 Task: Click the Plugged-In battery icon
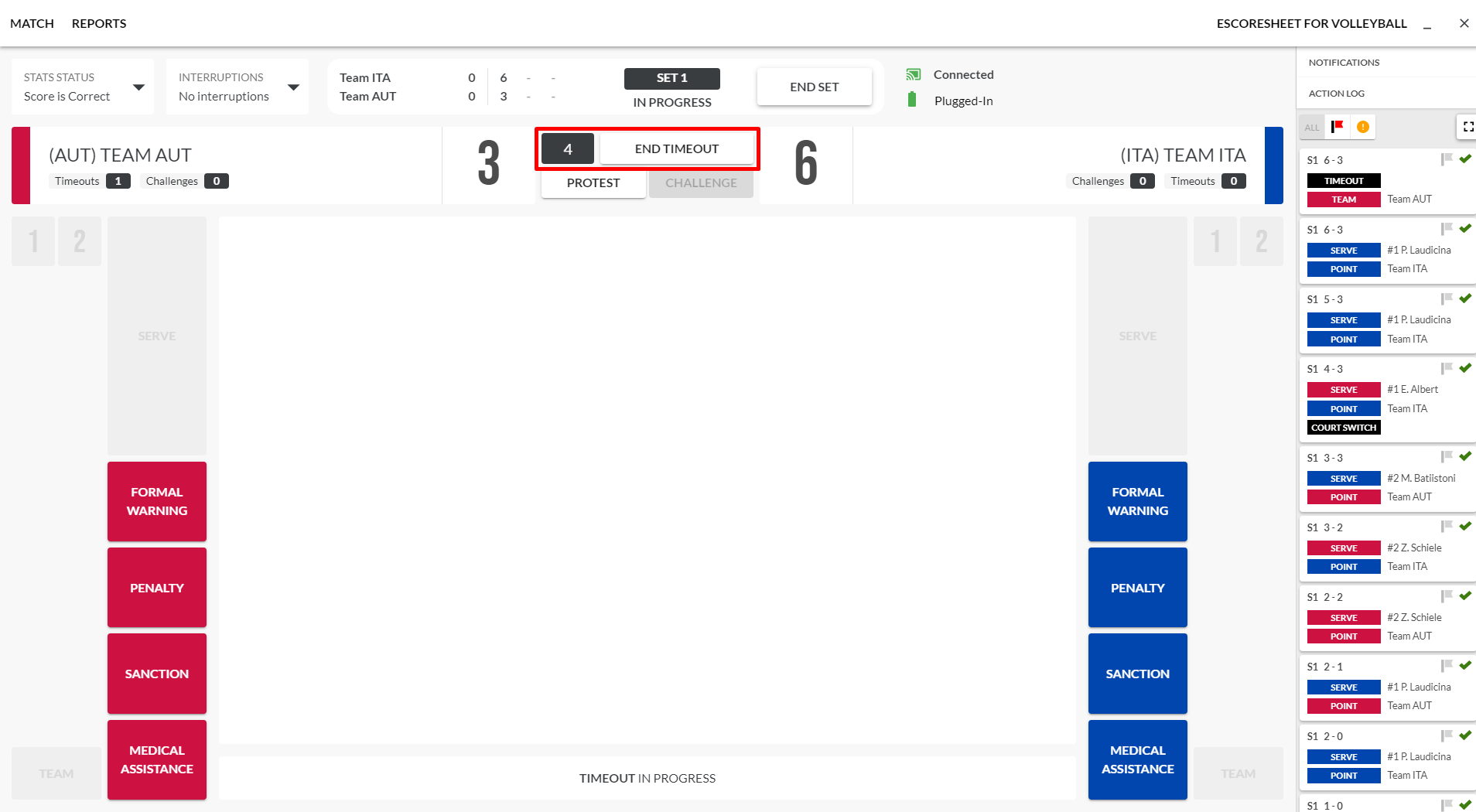click(912, 100)
